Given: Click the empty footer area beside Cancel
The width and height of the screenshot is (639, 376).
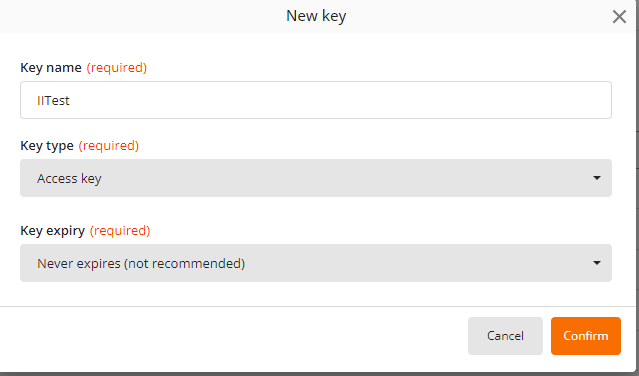Looking at the screenshot, I should [x=232, y=336].
